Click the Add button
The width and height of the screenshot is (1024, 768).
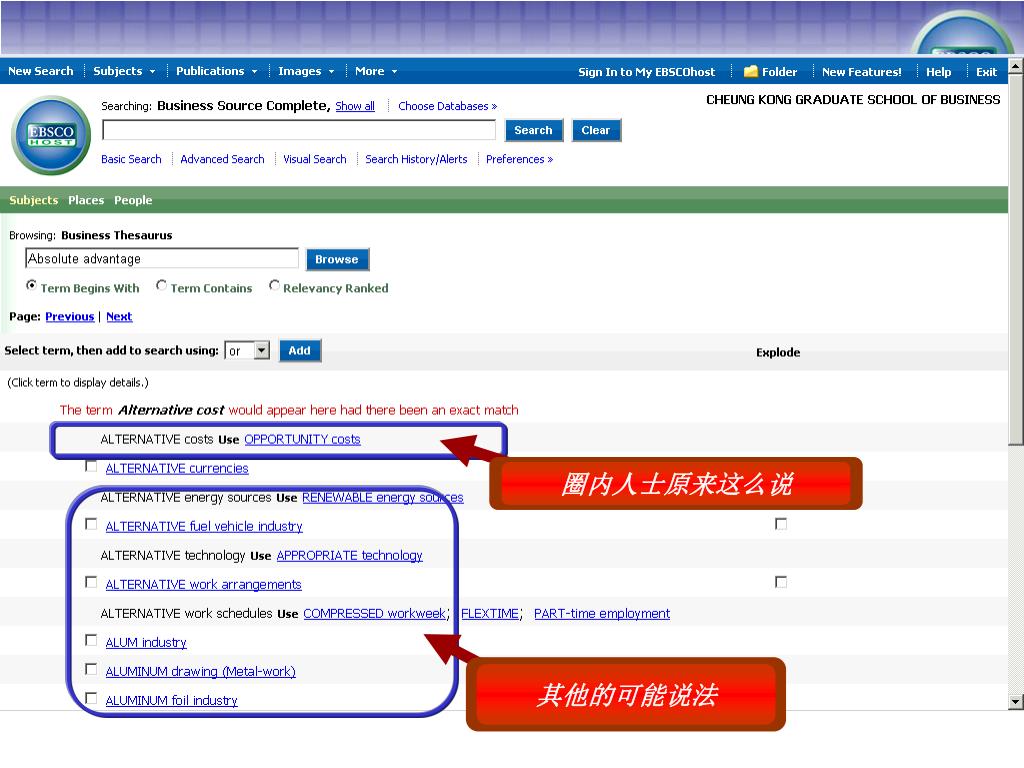(x=300, y=351)
